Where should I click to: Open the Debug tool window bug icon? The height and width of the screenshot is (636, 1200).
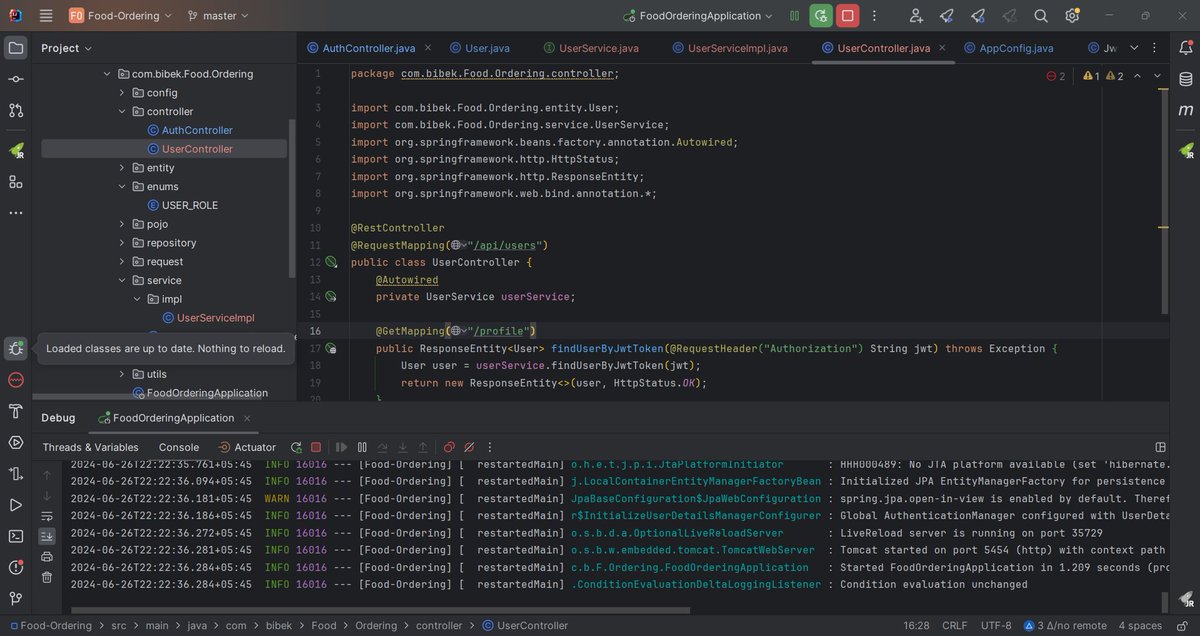pos(16,348)
